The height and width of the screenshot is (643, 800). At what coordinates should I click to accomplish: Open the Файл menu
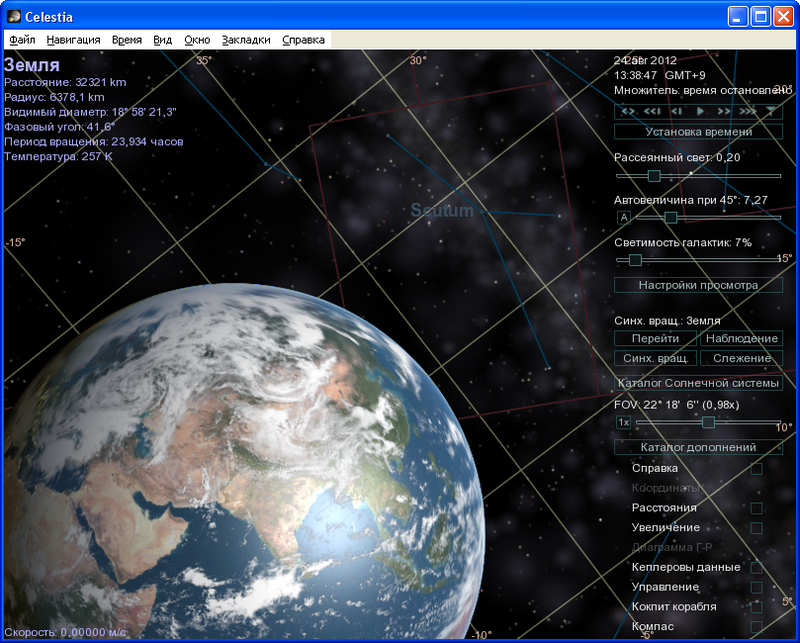[x=22, y=40]
